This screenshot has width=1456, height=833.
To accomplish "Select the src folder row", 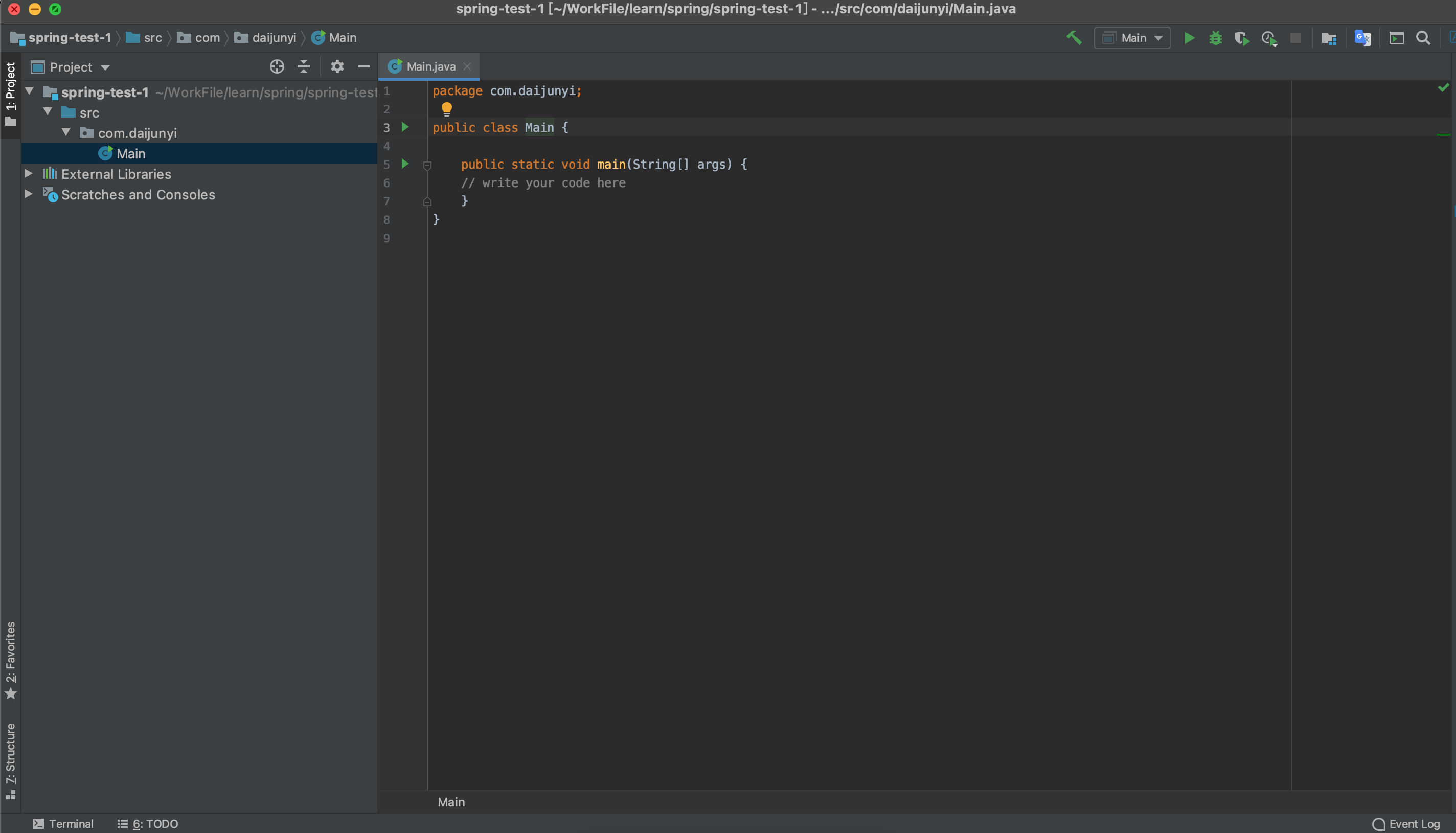I will tap(199, 112).
